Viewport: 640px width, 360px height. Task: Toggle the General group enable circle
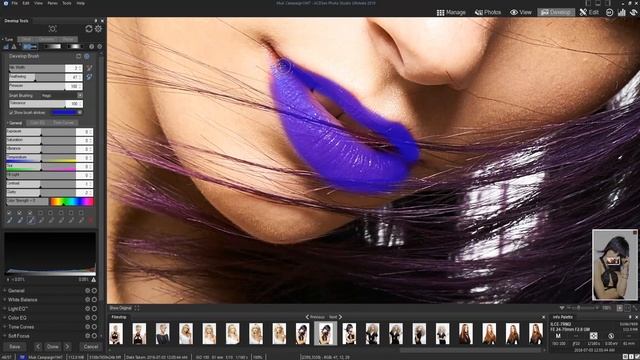94,291
